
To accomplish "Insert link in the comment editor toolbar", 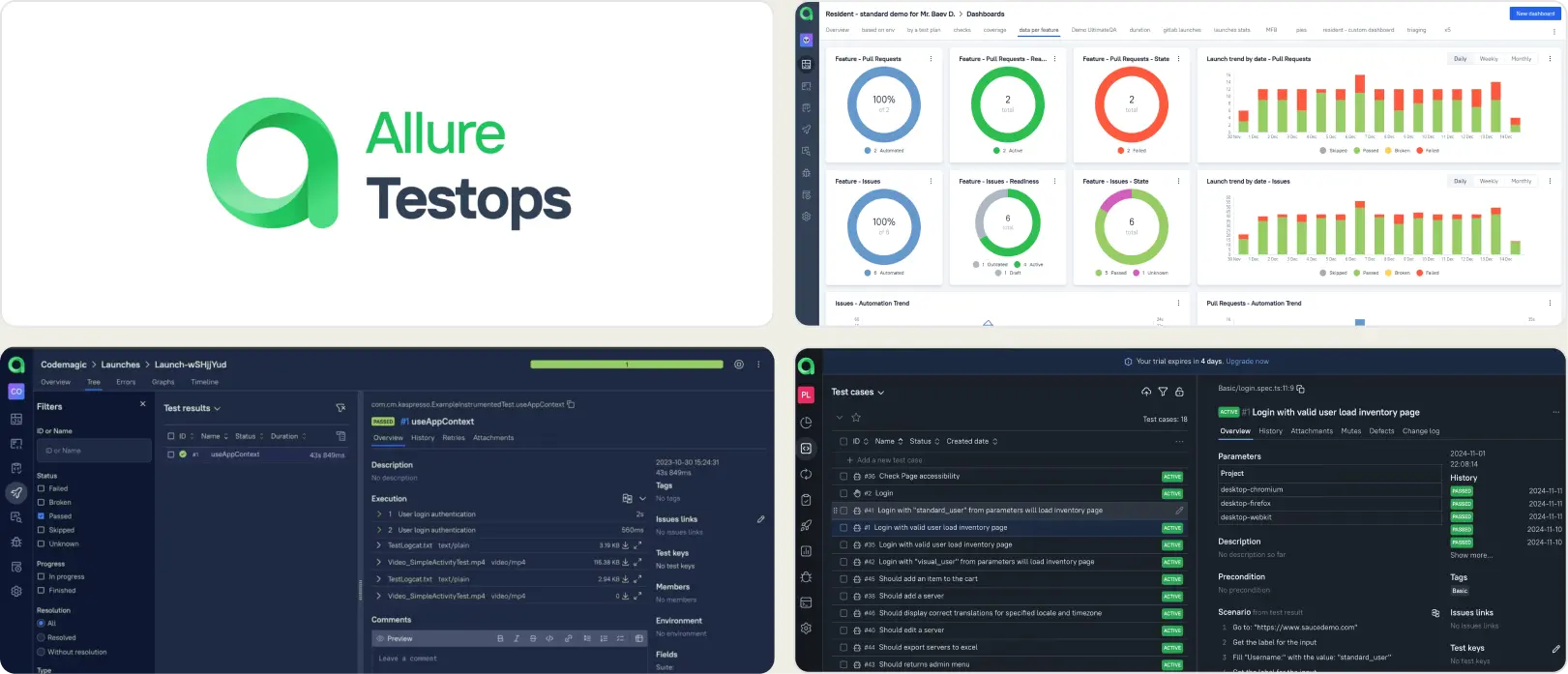I will (568, 638).
